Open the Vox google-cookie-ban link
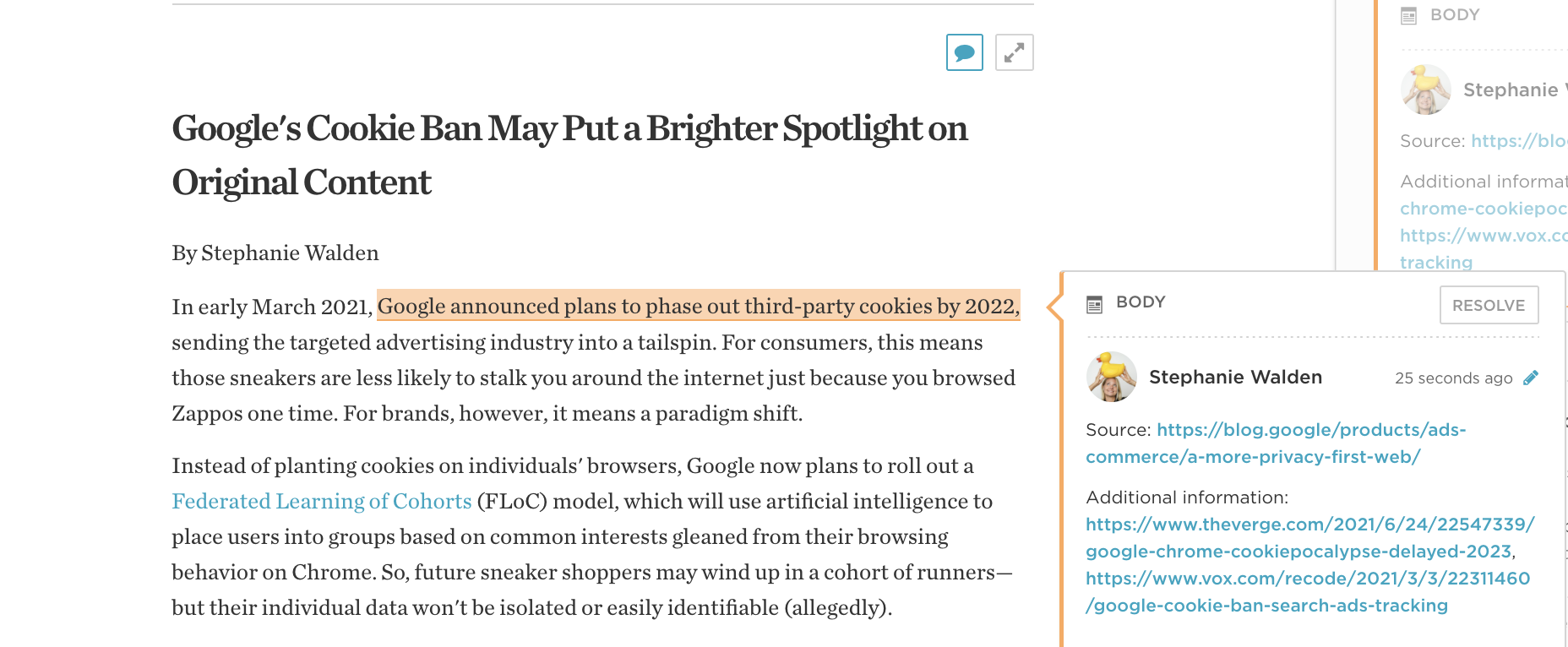The height and width of the screenshot is (647, 1568). click(1307, 591)
